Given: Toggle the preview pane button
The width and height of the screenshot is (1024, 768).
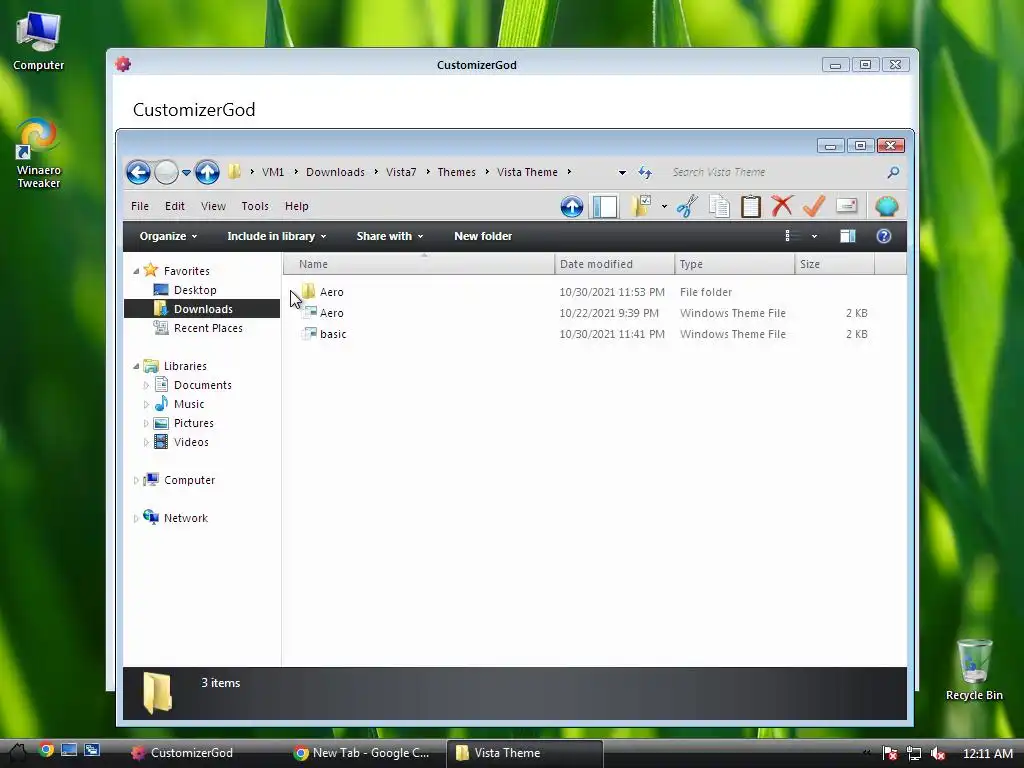Looking at the screenshot, I should pos(848,236).
